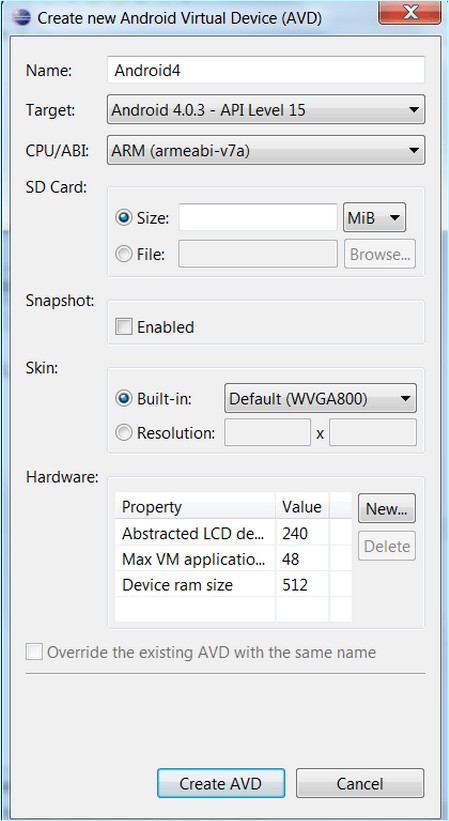The image size is (449, 821).
Task: Select the Built-in skin radio button
Action: point(124,398)
